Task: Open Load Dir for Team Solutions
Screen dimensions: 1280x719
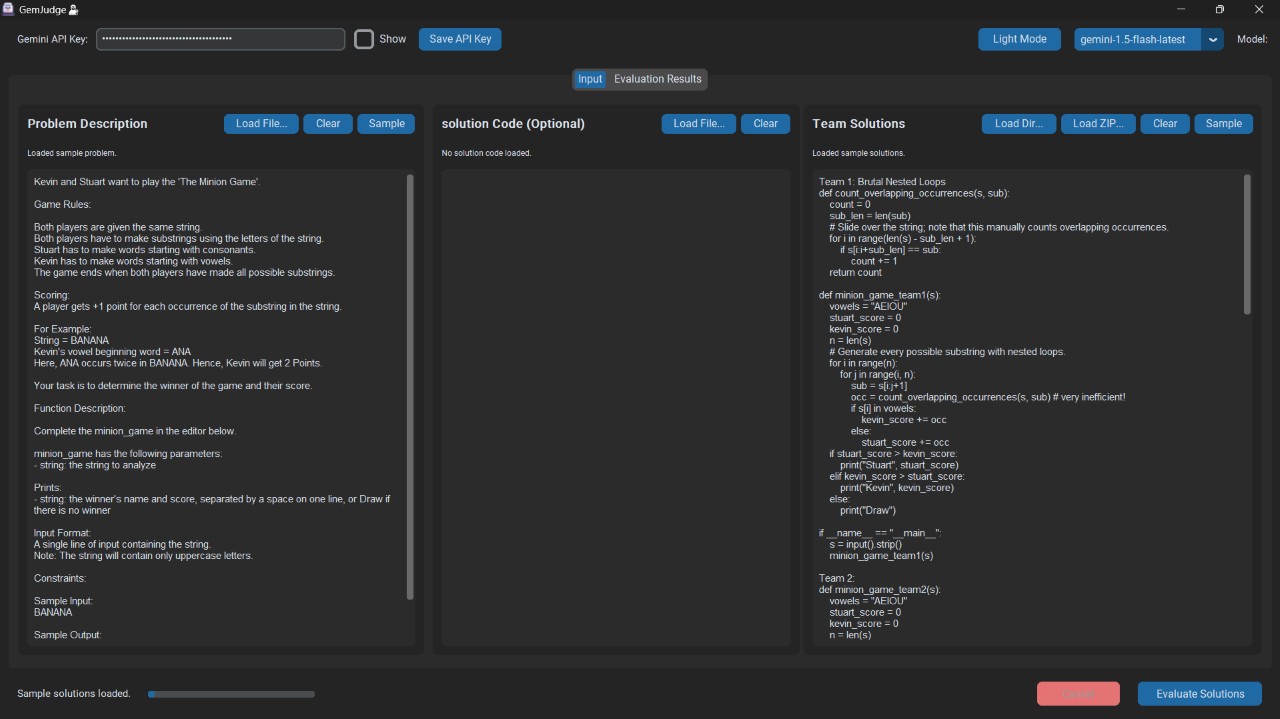Action: tap(1018, 123)
